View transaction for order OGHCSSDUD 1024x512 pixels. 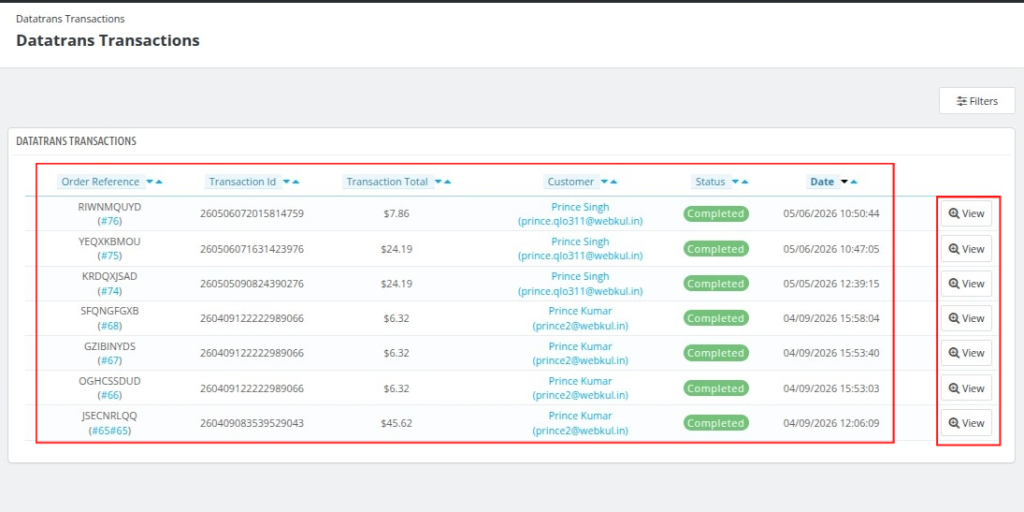point(966,388)
